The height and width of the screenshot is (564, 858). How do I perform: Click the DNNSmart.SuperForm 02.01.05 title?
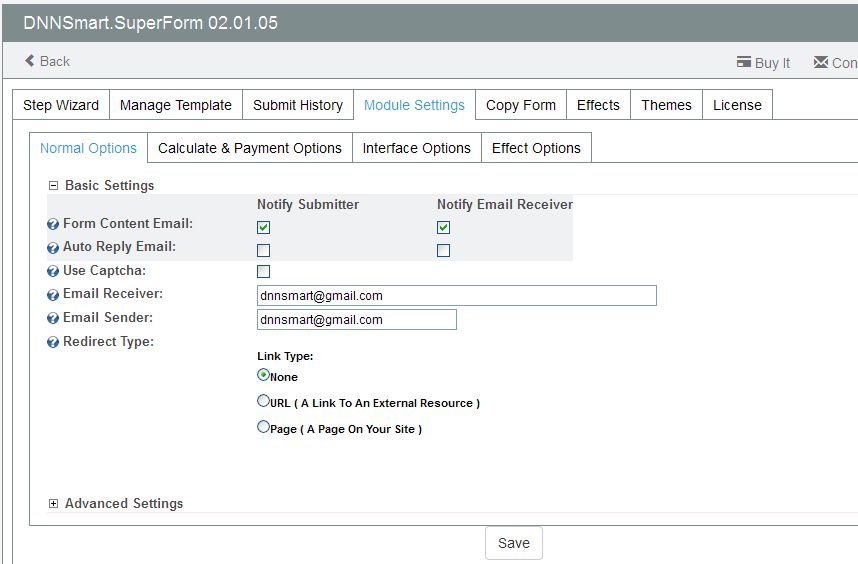pyautogui.click(x=150, y=23)
